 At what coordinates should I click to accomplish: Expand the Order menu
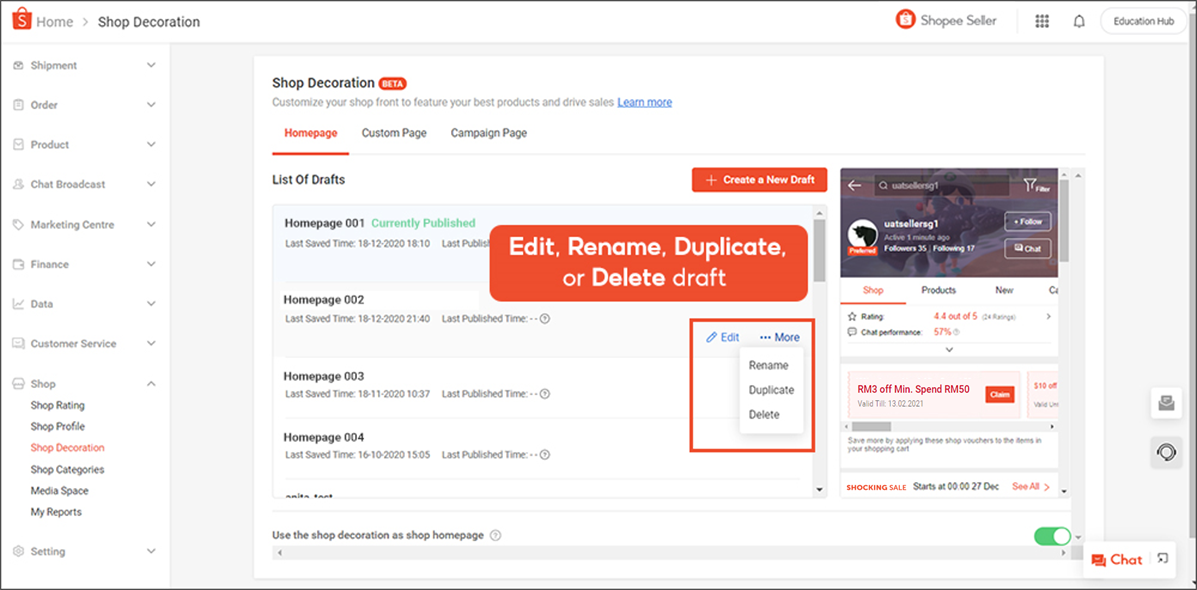pos(151,105)
